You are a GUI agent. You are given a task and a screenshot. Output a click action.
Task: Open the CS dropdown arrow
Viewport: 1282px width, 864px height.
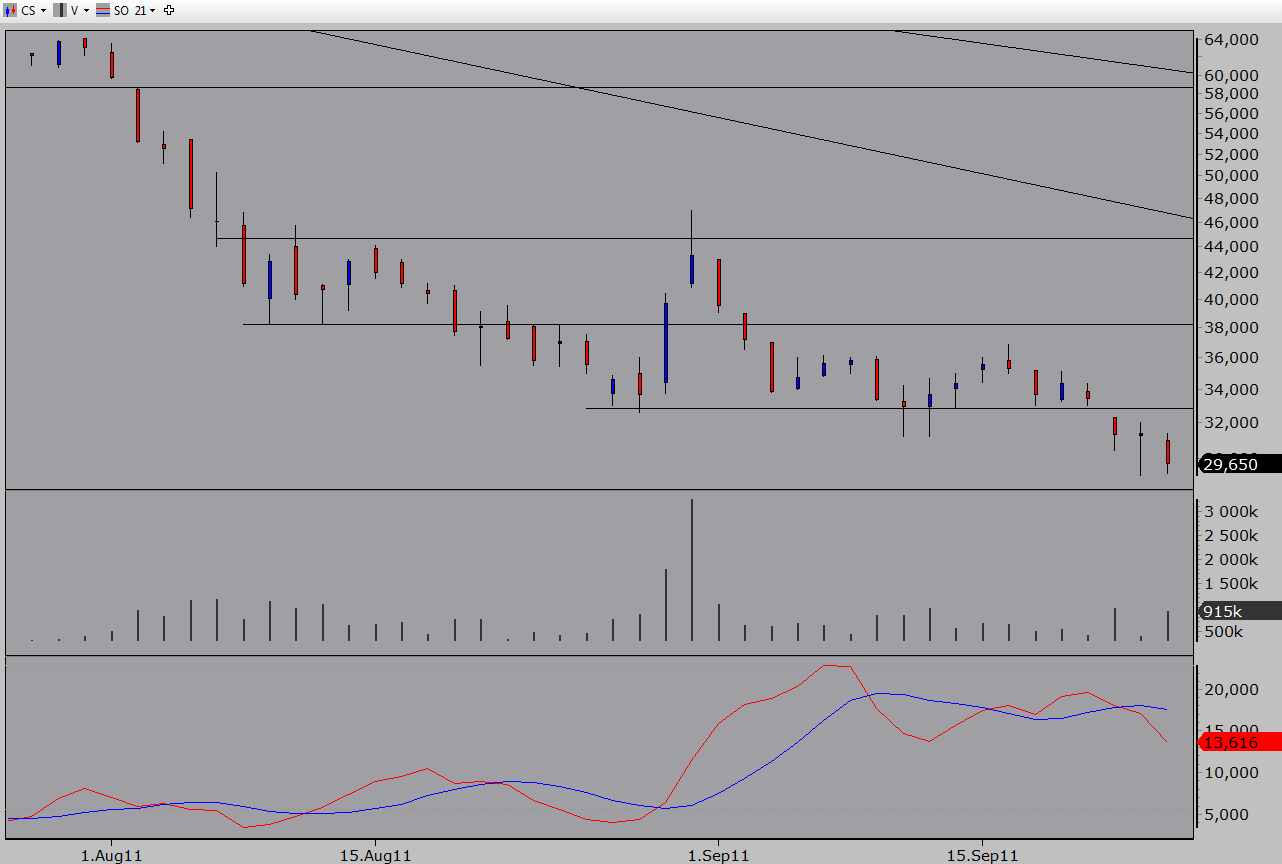tap(43, 11)
